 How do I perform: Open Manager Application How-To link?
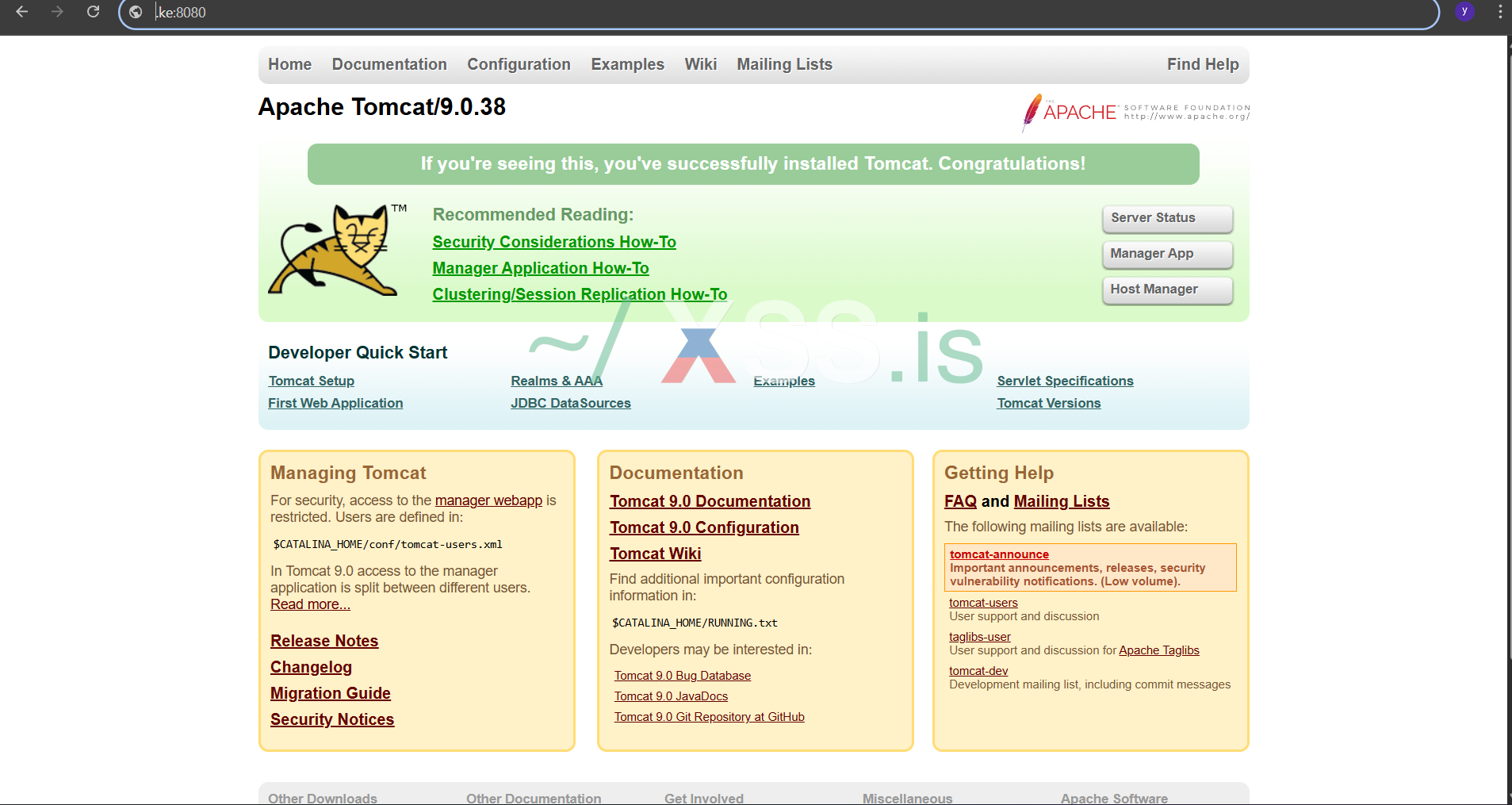coord(541,268)
